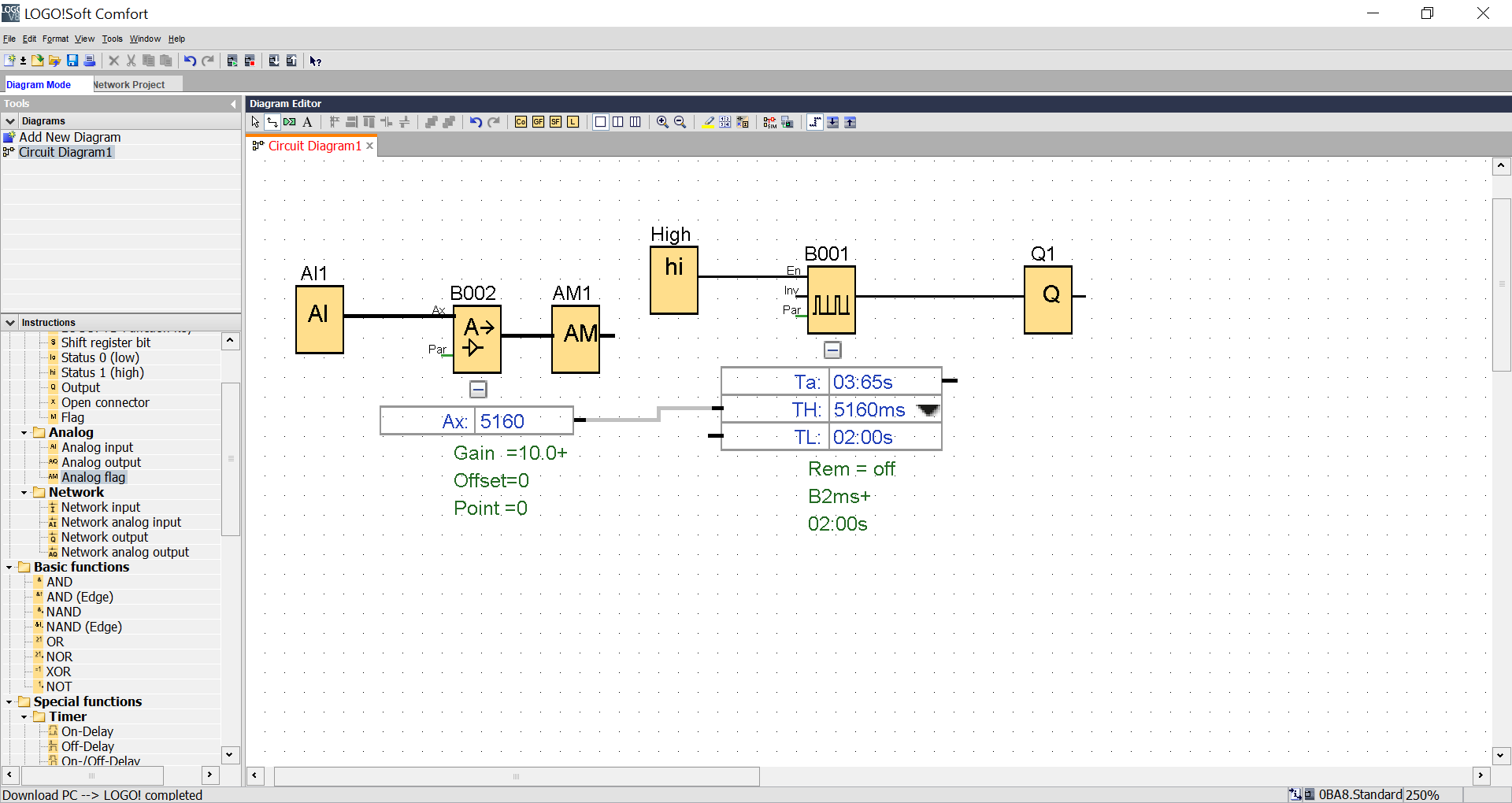Viewport: 1512px width, 803px height.
Task: Select the Connect tool in Diagram Editor
Action: click(x=272, y=122)
